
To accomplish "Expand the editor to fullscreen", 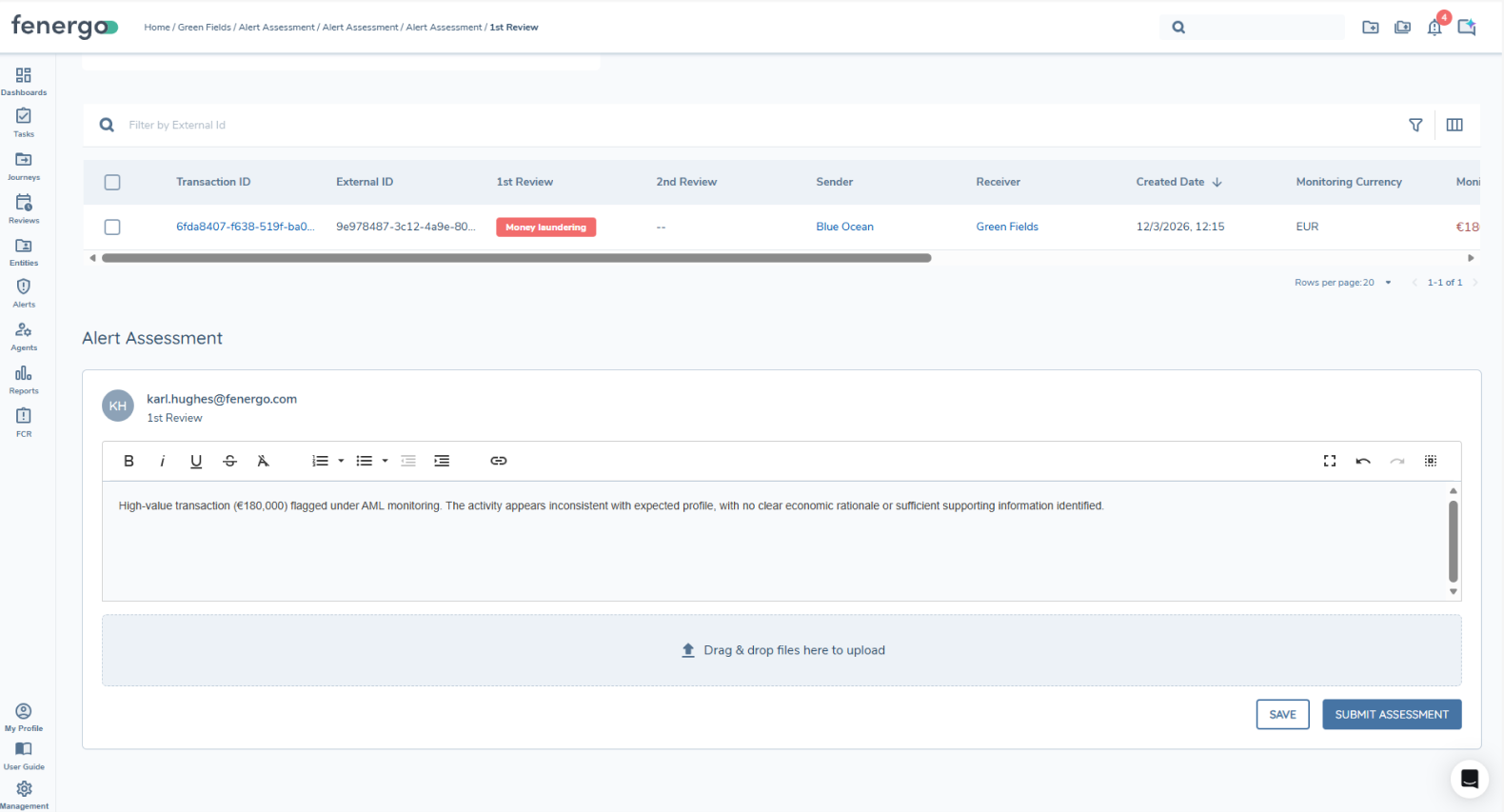I will click(x=1329, y=461).
